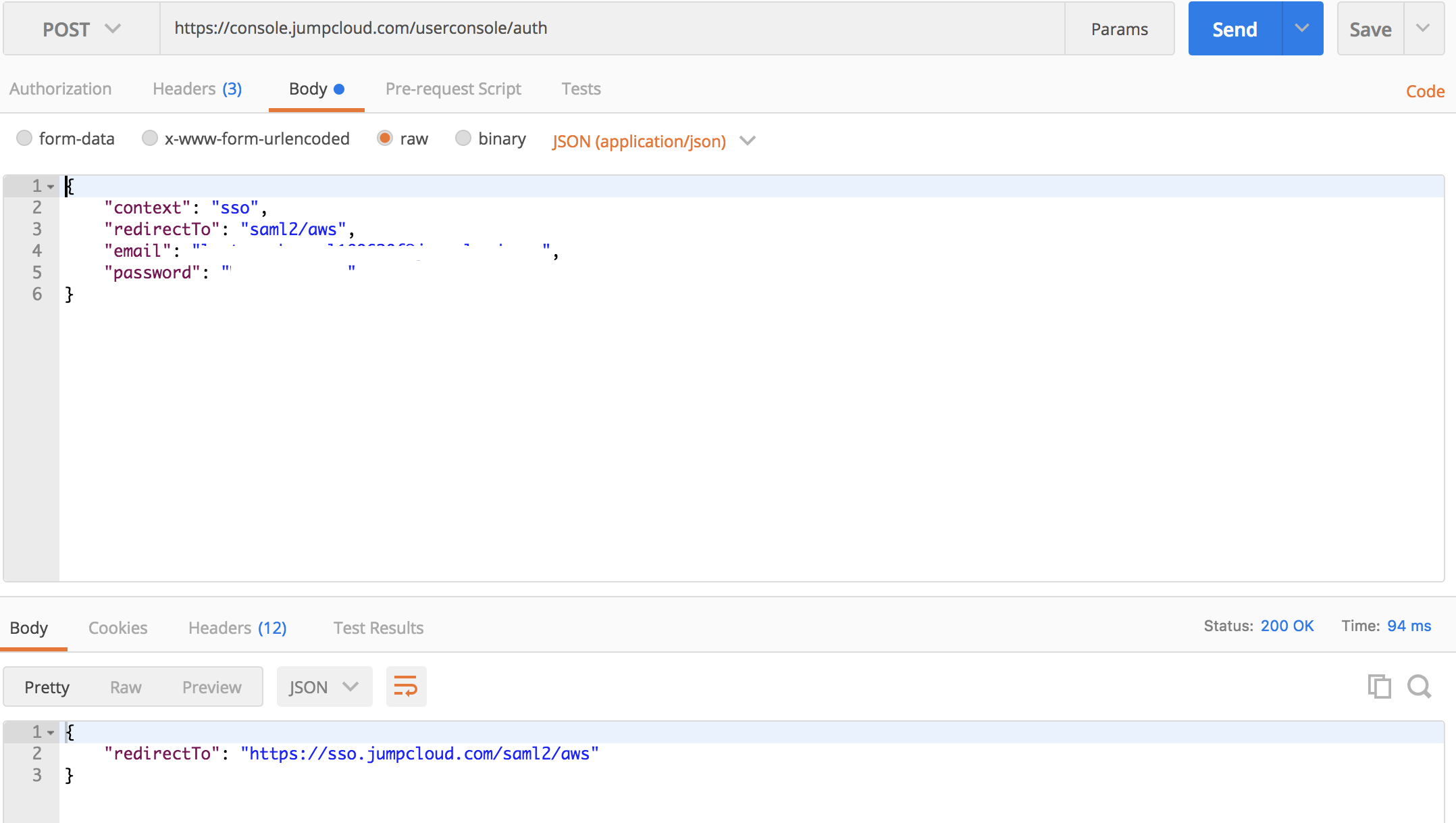Select the binary body option
Screen dimensions: 1456x823
pos(463,138)
